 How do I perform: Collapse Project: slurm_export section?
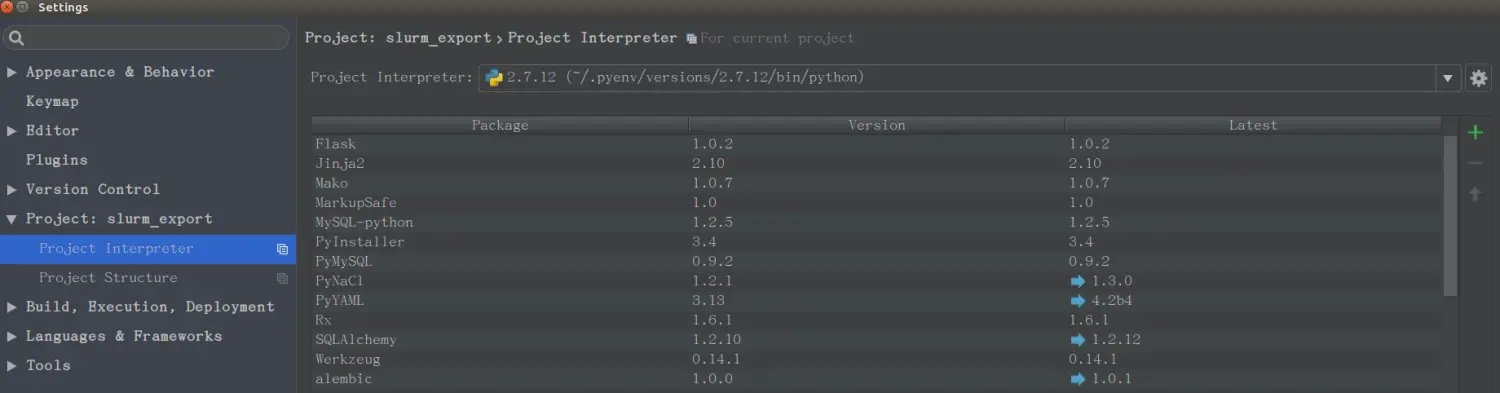pos(12,219)
